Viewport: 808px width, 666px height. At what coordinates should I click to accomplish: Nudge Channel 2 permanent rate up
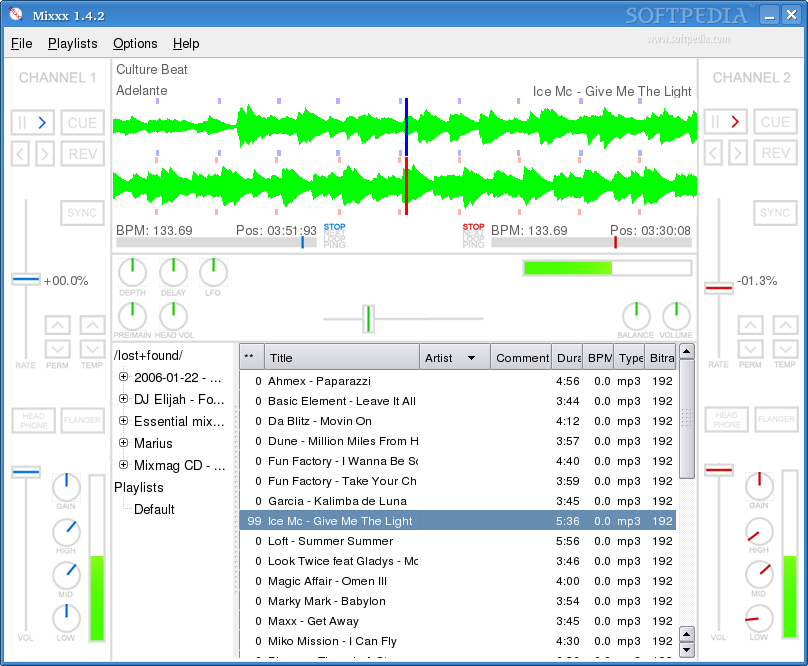click(750, 325)
